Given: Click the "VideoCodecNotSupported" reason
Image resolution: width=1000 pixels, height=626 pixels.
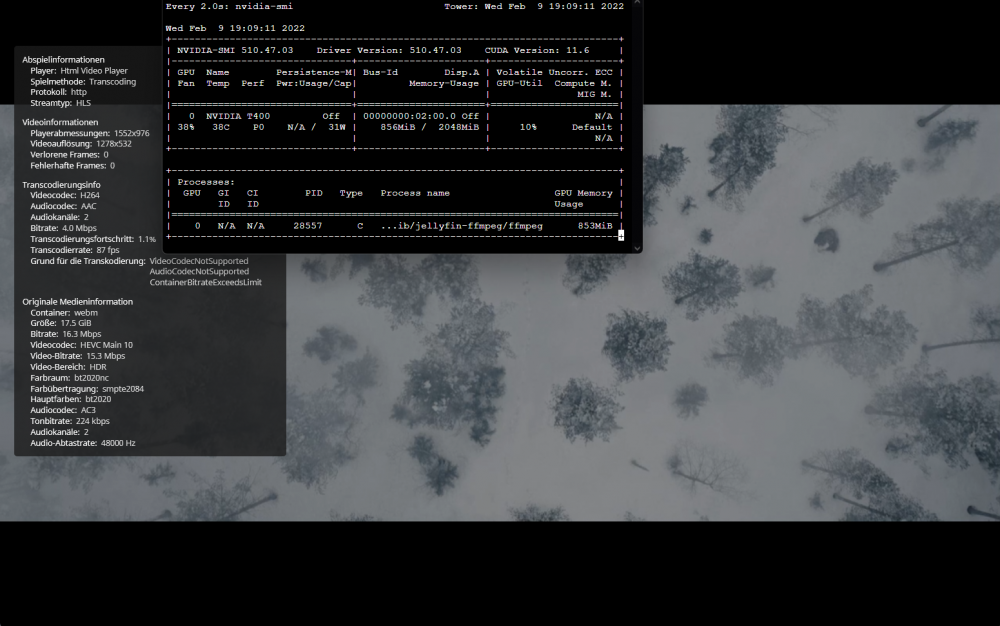Looking at the screenshot, I should click(x=199, y=261).
